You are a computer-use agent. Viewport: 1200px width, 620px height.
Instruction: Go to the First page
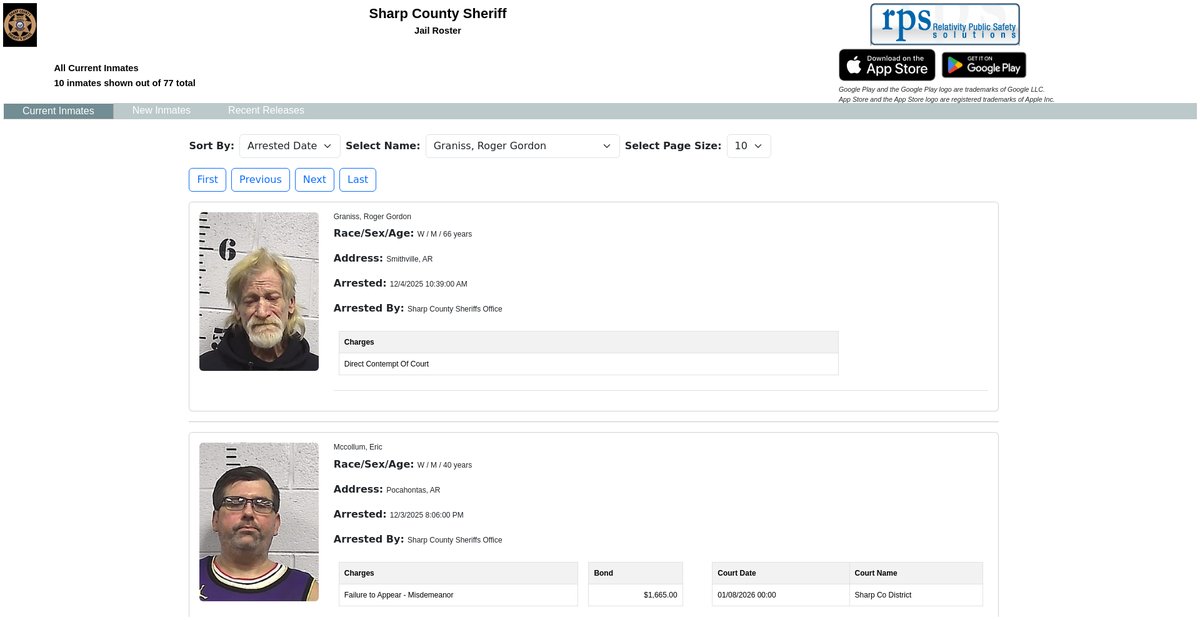(x=207, y=180)
